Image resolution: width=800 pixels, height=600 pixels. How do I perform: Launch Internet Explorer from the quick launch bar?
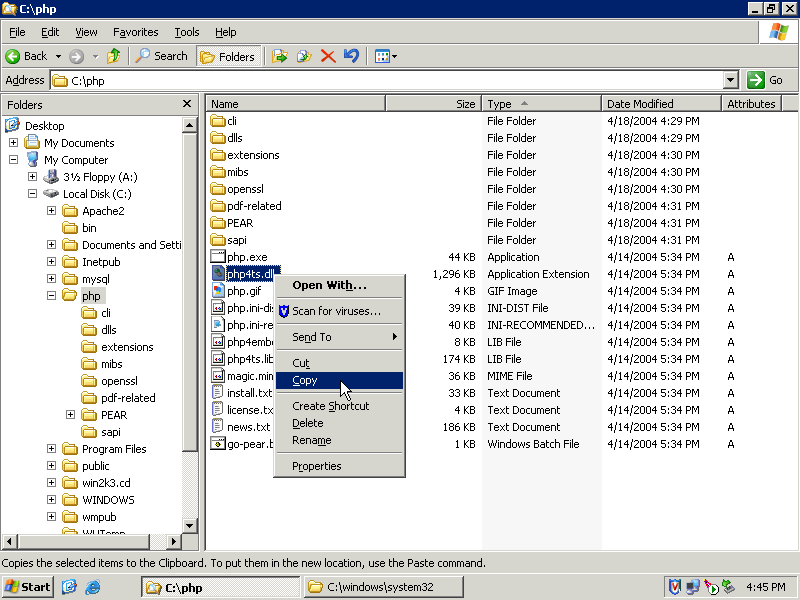pyautogui.click(x=93, y=587)
